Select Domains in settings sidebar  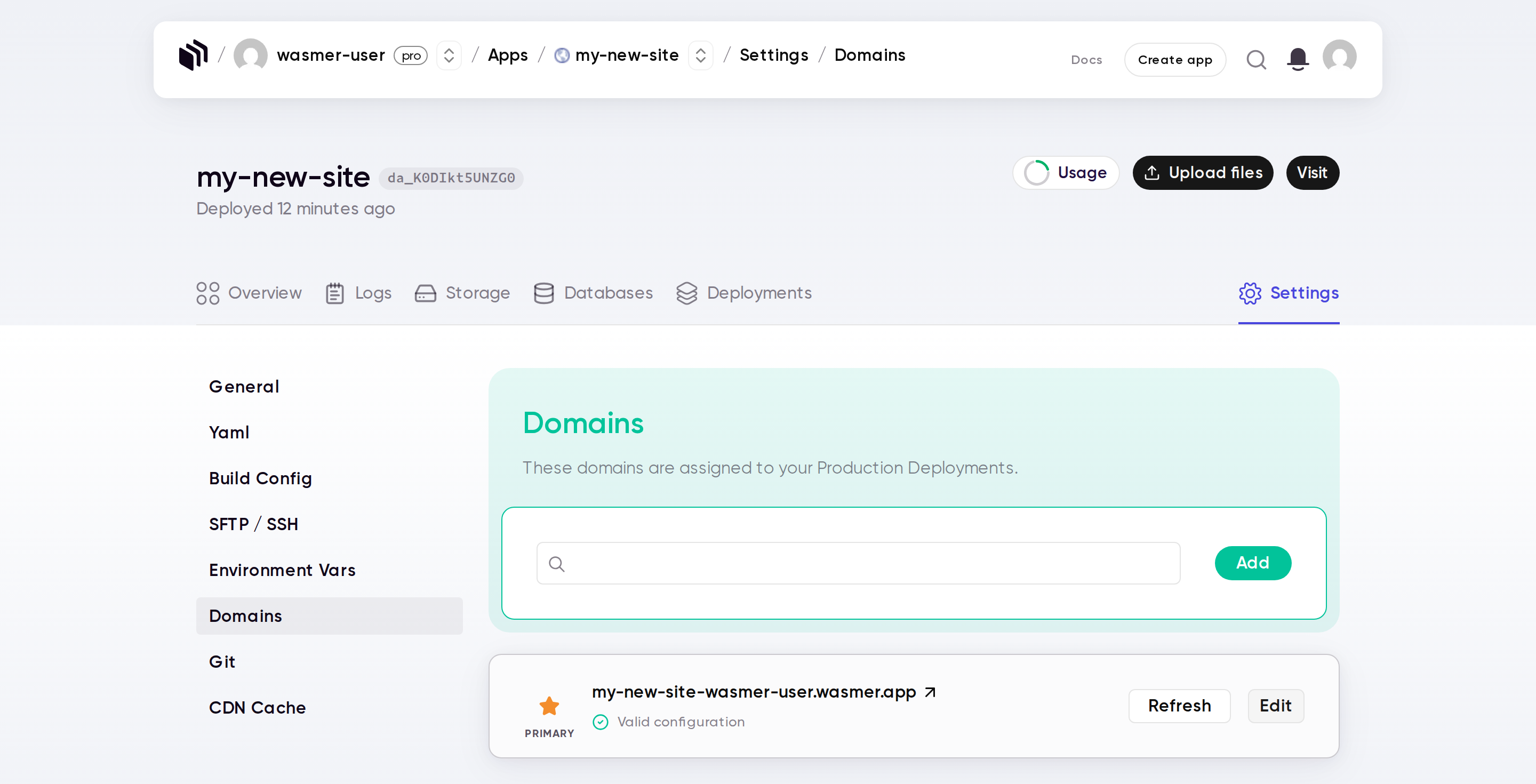point(329,617)
